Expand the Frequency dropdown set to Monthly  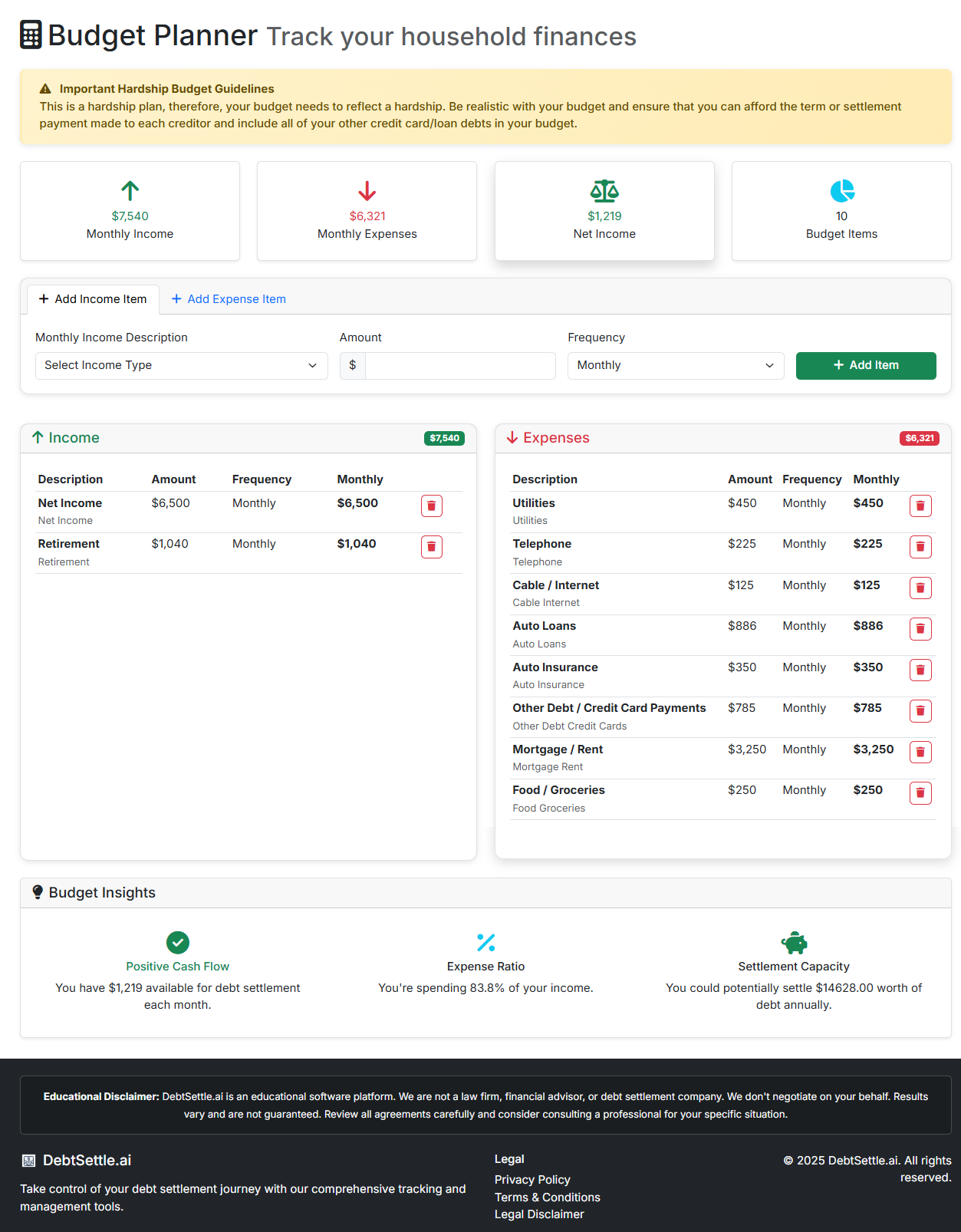point(675,366)
